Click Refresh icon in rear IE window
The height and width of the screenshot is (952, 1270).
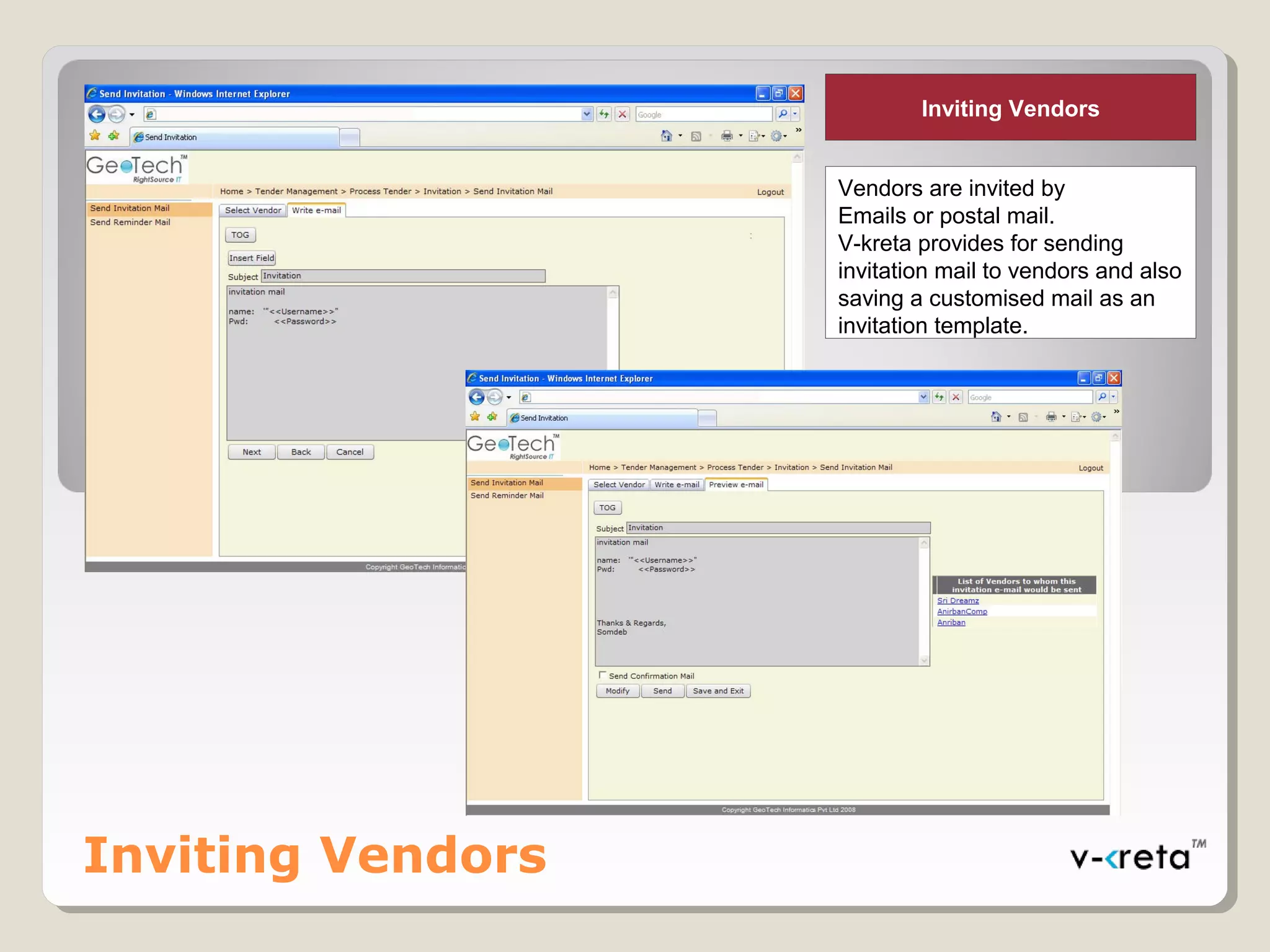pyautogui.click(x=604, y=114)
